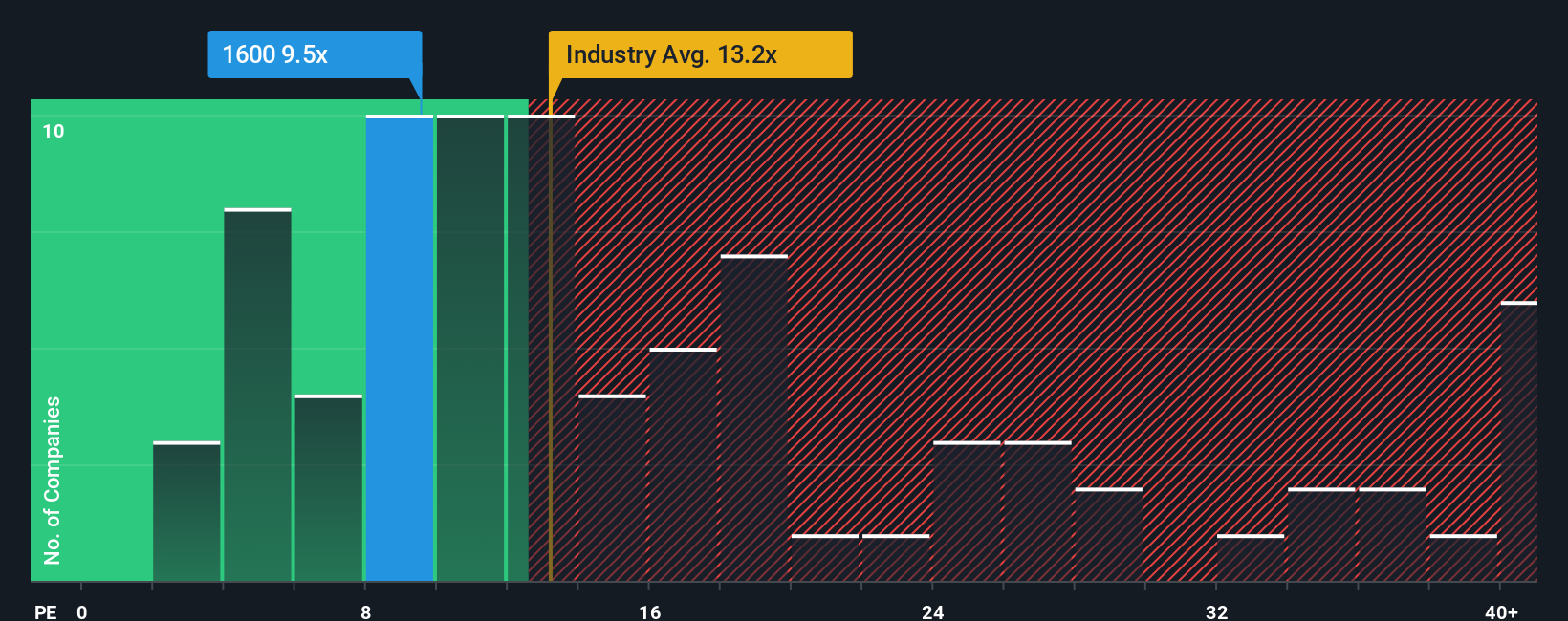Select the bar just left of PE 8
The image size is (1568, 621).
(329, 488)
